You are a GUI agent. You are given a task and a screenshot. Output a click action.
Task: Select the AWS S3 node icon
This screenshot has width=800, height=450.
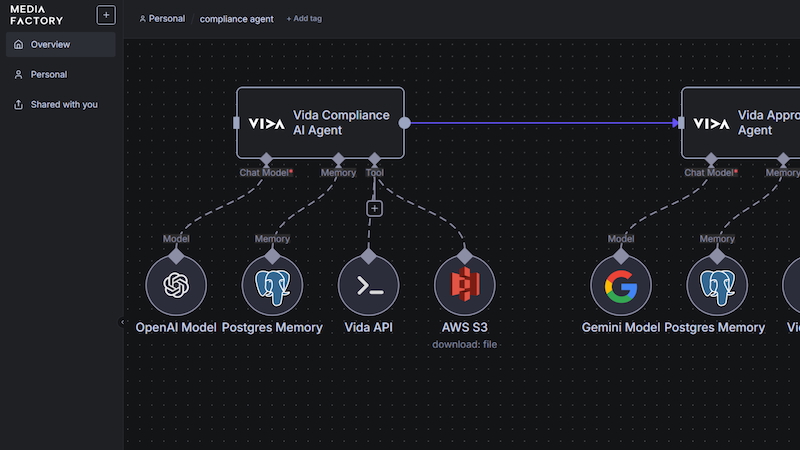pyautogui.click(x=464, y=286)
